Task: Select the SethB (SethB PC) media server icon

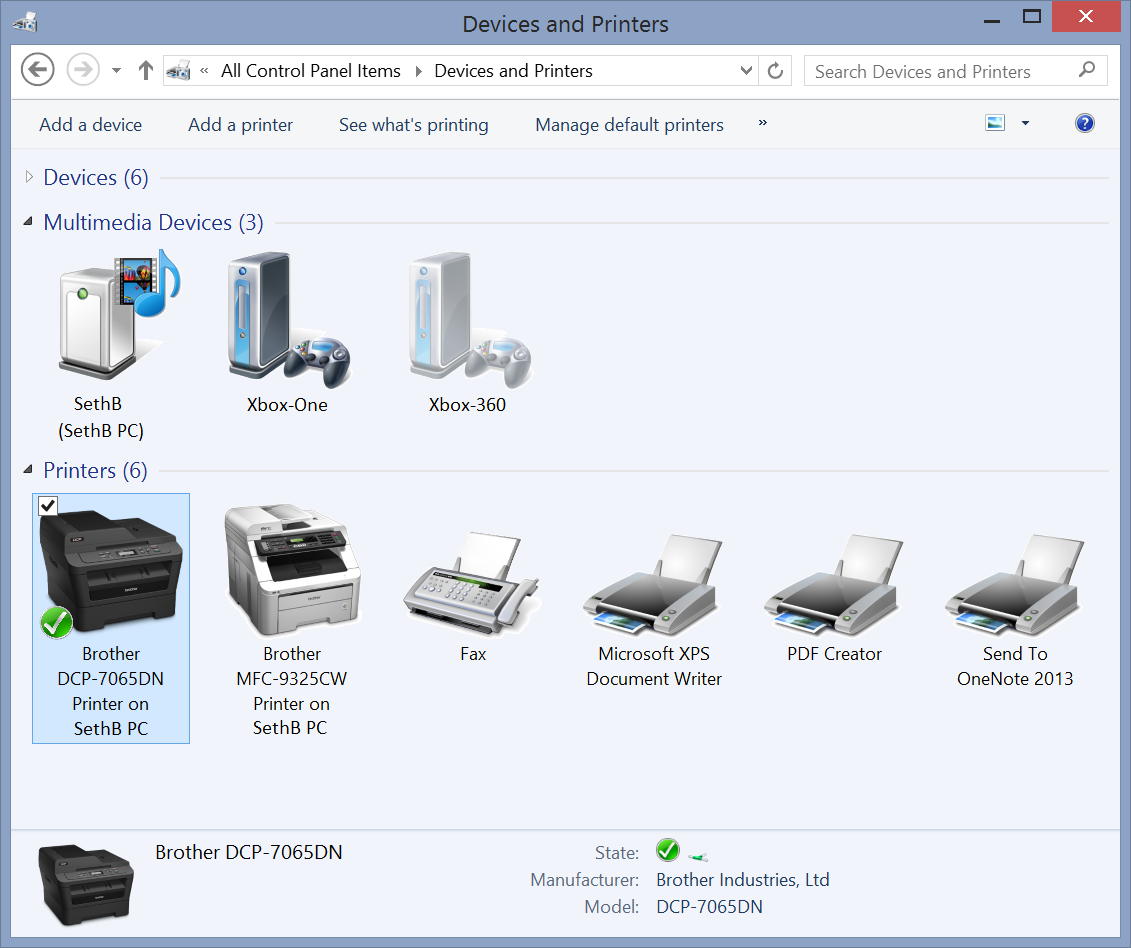Action: pyautogui.click(x=118, y=315)
